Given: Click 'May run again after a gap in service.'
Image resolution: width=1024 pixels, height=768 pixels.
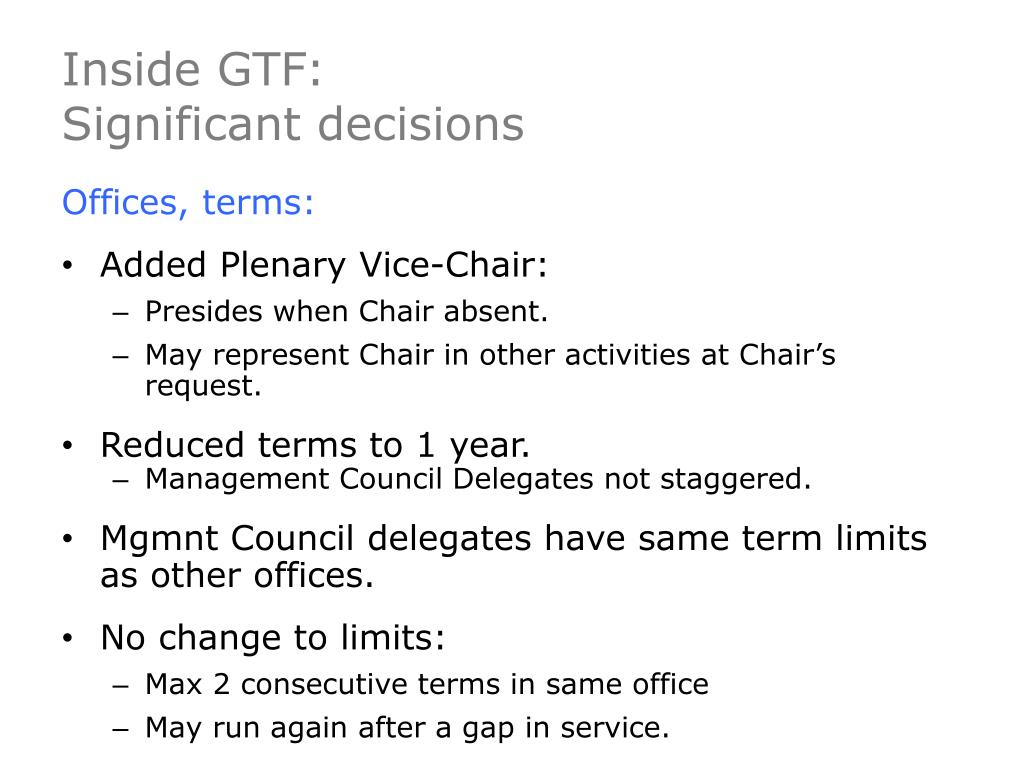Looking at the screenshot, I should click(x=407, y=728).
